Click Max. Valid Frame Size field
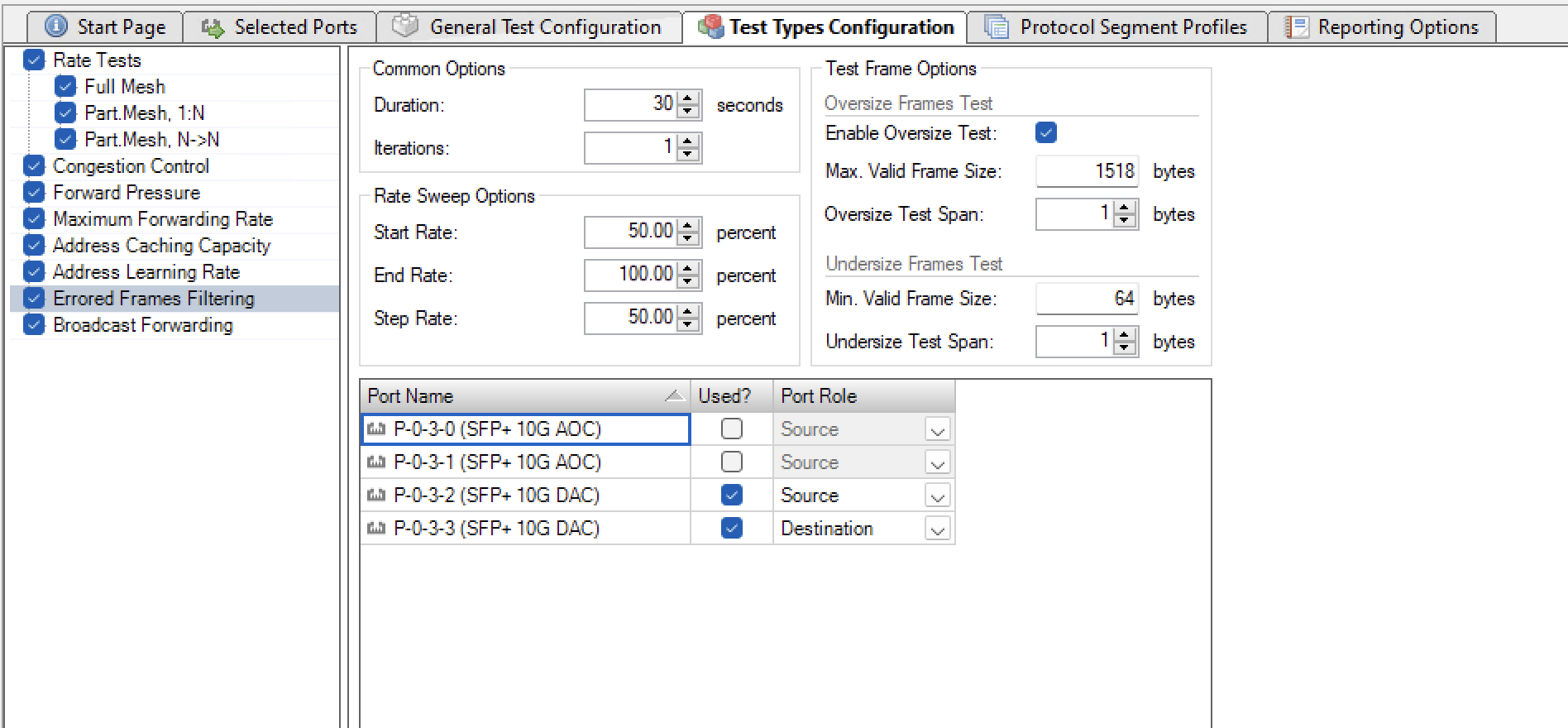Screen dimensions: 1568x728 (x=1088, y=171)
